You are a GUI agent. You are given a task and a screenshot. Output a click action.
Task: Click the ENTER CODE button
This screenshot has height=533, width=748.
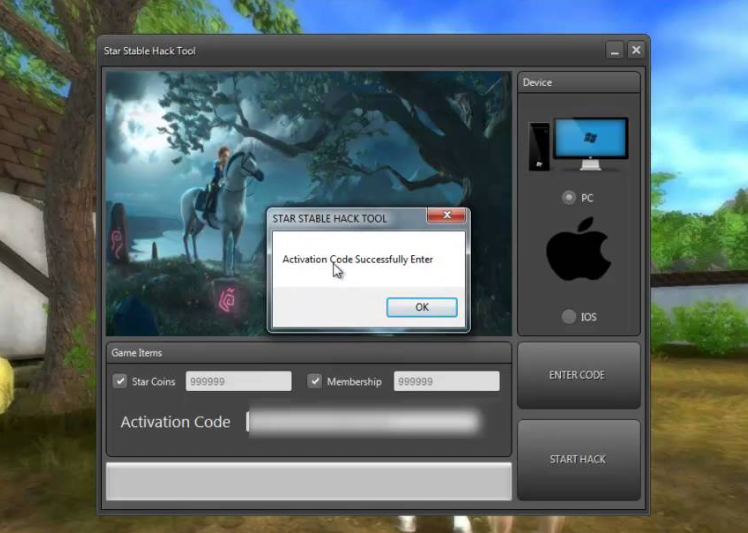[579, 375]
